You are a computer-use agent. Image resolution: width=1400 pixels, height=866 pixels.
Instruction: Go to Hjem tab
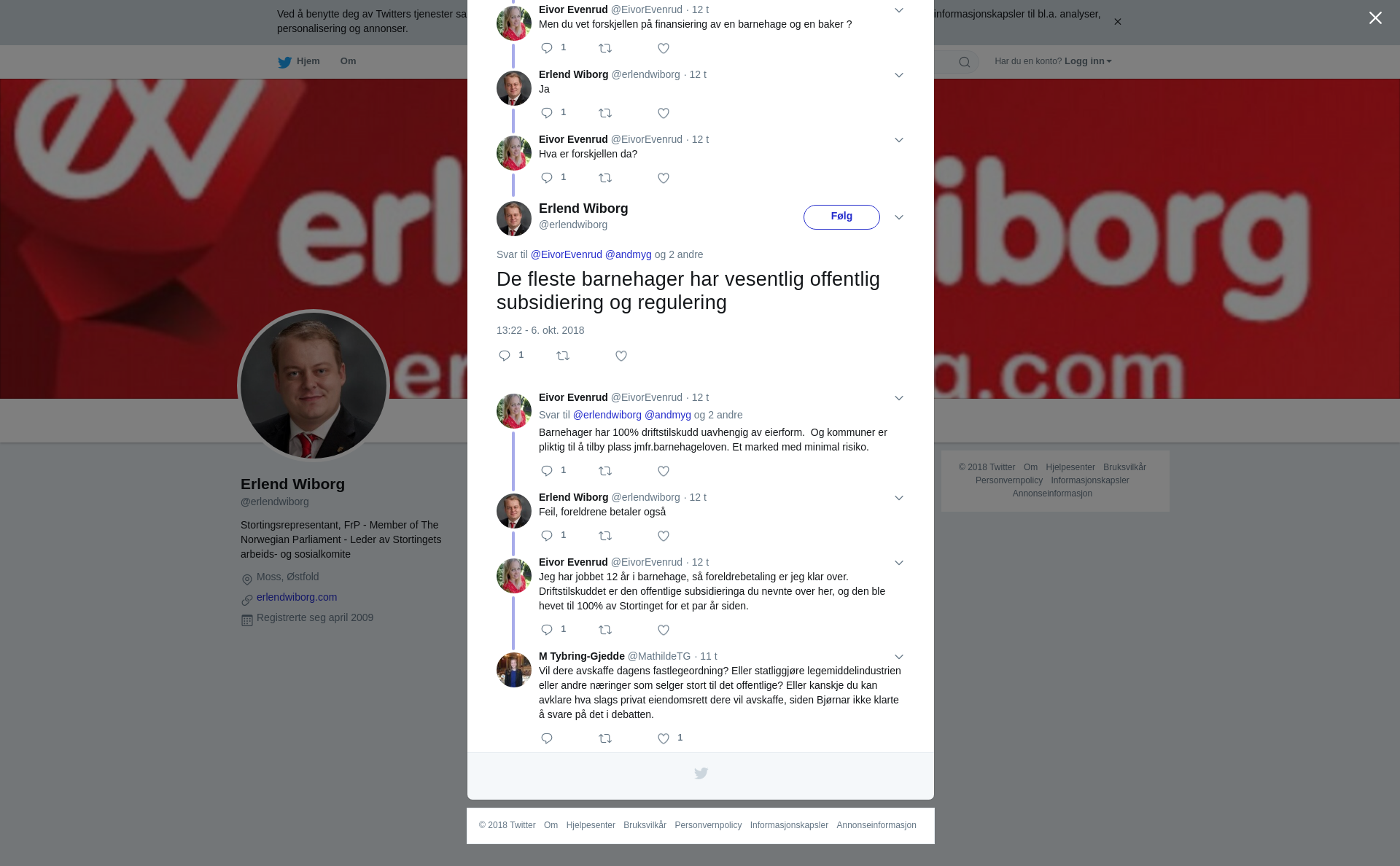[299, 61]
